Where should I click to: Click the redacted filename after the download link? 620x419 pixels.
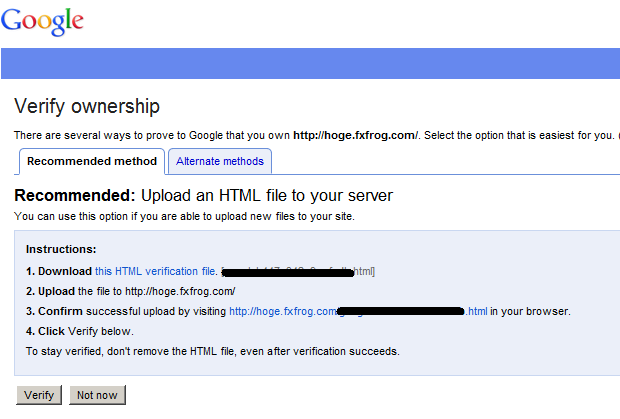[298, 271]
